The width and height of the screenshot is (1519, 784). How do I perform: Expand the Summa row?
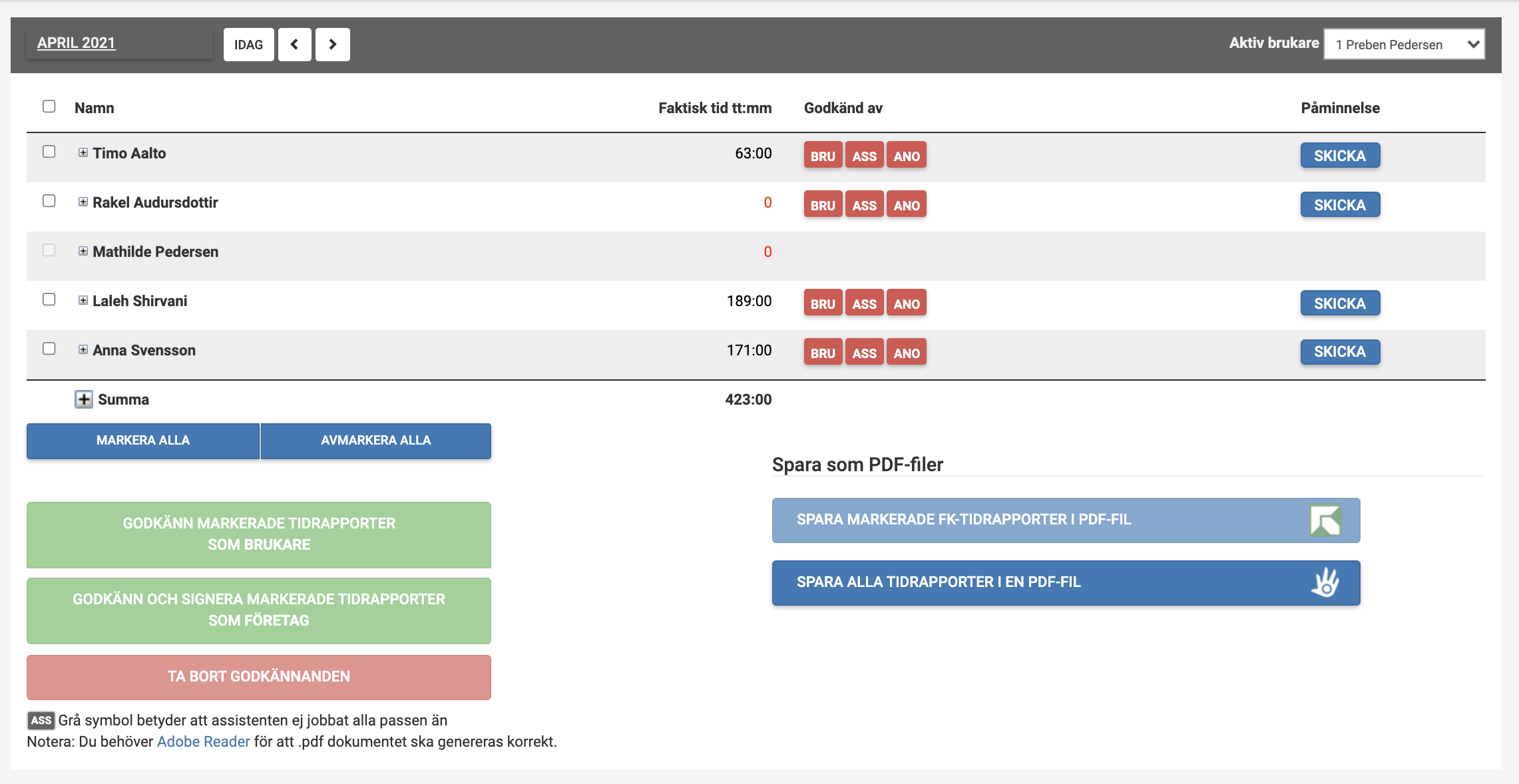click(x=84, y=399)
